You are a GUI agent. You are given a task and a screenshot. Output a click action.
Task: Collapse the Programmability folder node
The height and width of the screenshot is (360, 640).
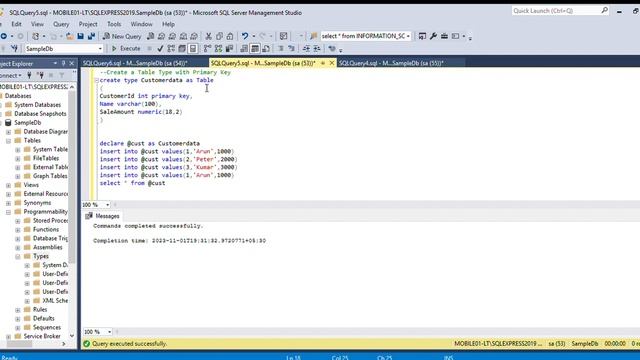9,212
